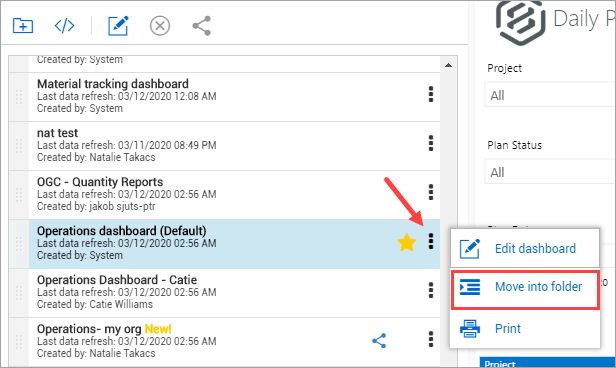Screen dimensions: 616x368
Task: Click the new folder icon
Action: pyautogui.click(x=23, y=26)
